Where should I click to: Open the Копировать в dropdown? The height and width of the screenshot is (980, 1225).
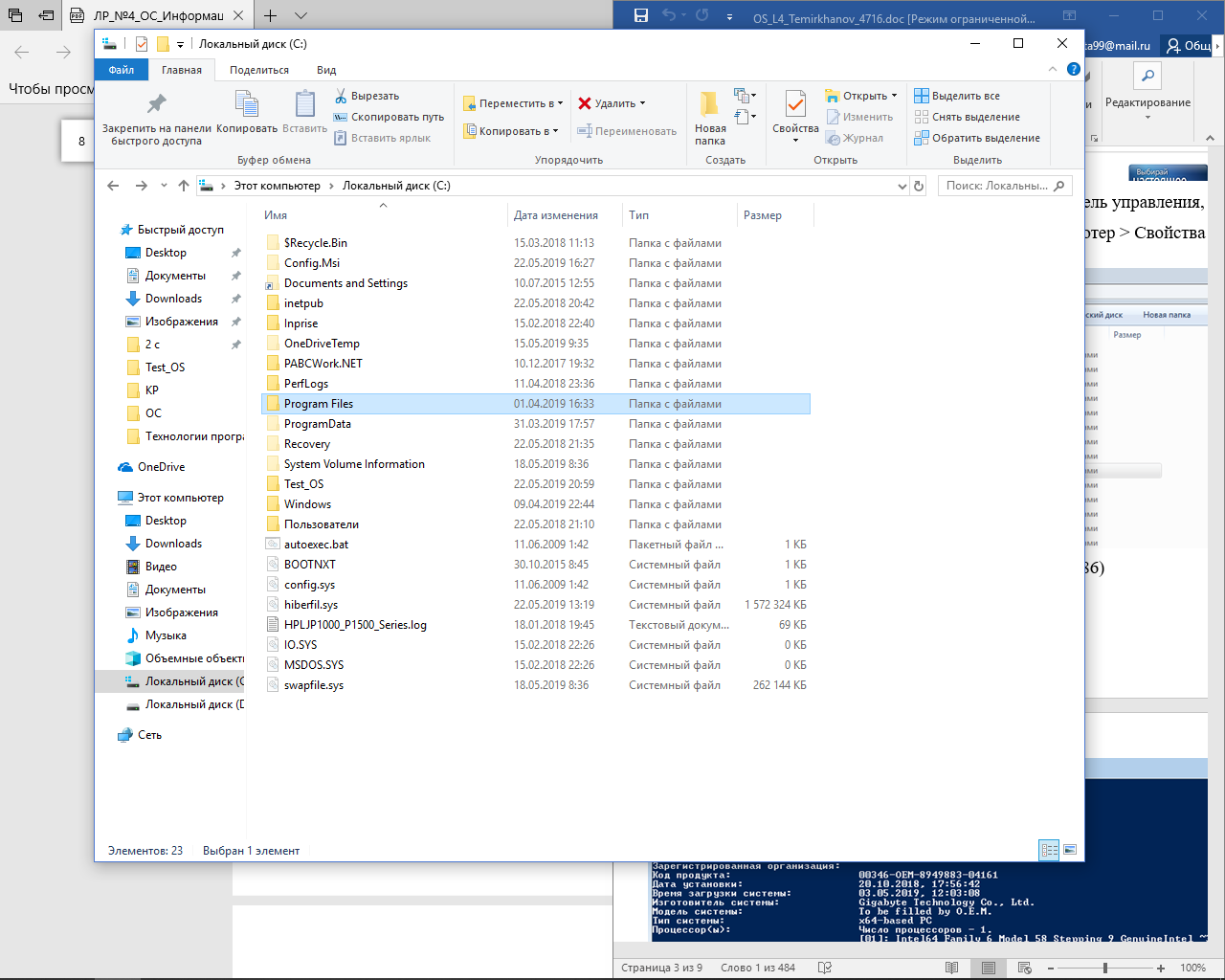[511, 131]
